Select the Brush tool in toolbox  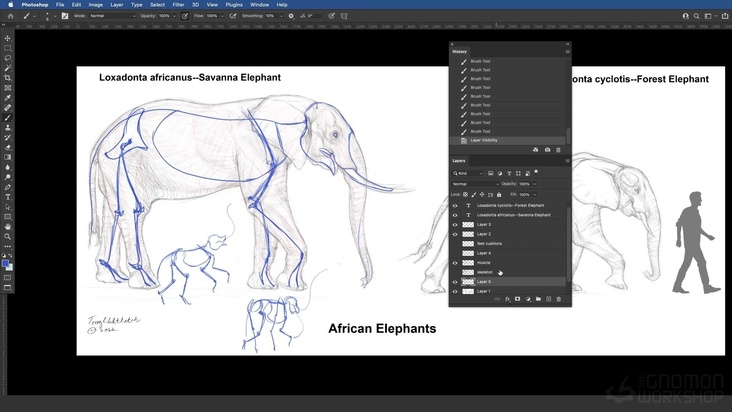coord(7,118)
